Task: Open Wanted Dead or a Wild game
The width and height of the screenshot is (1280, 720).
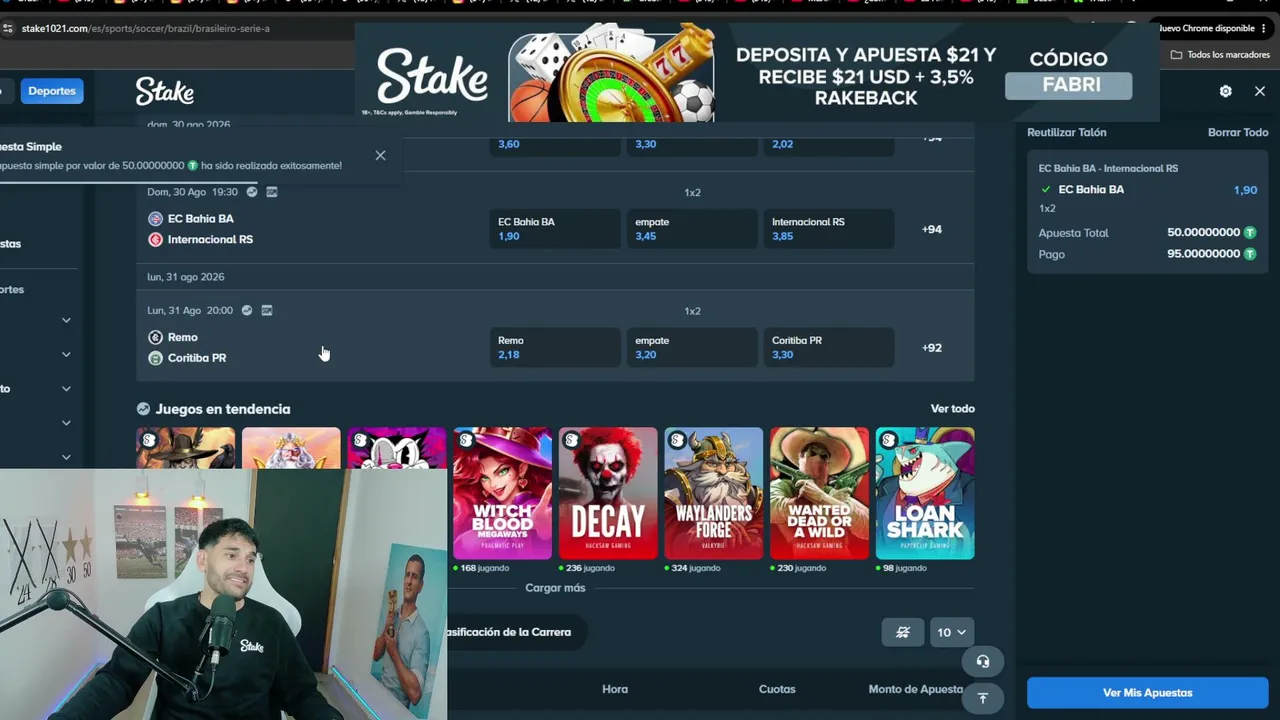Action: pos(819,493)
